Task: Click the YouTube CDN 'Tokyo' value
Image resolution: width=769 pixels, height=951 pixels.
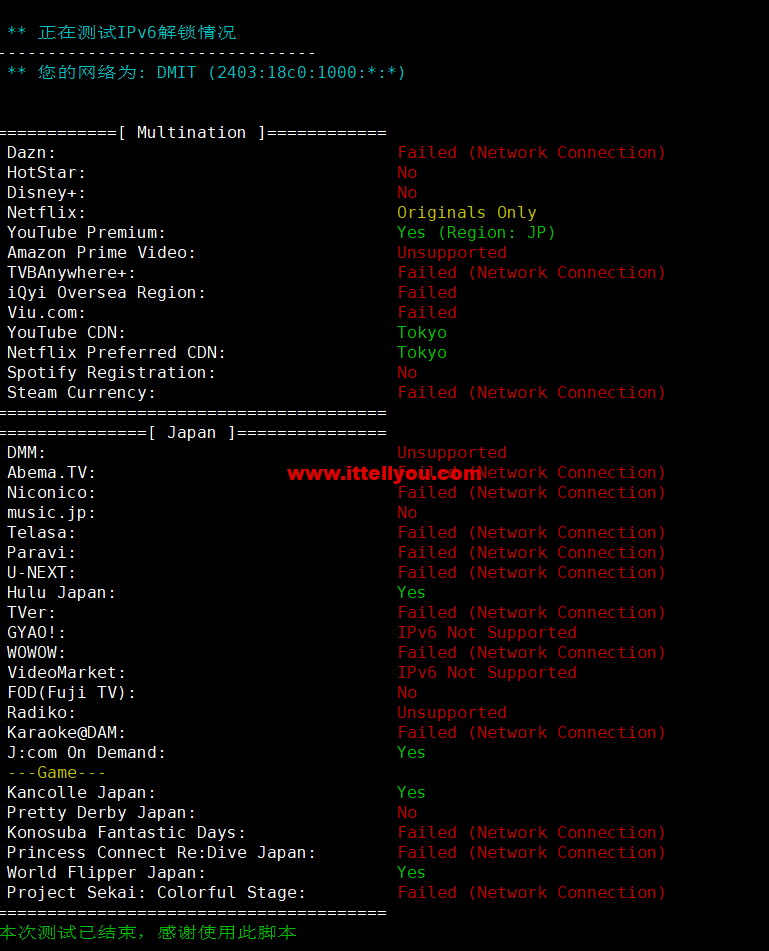Action: [421, 332]
